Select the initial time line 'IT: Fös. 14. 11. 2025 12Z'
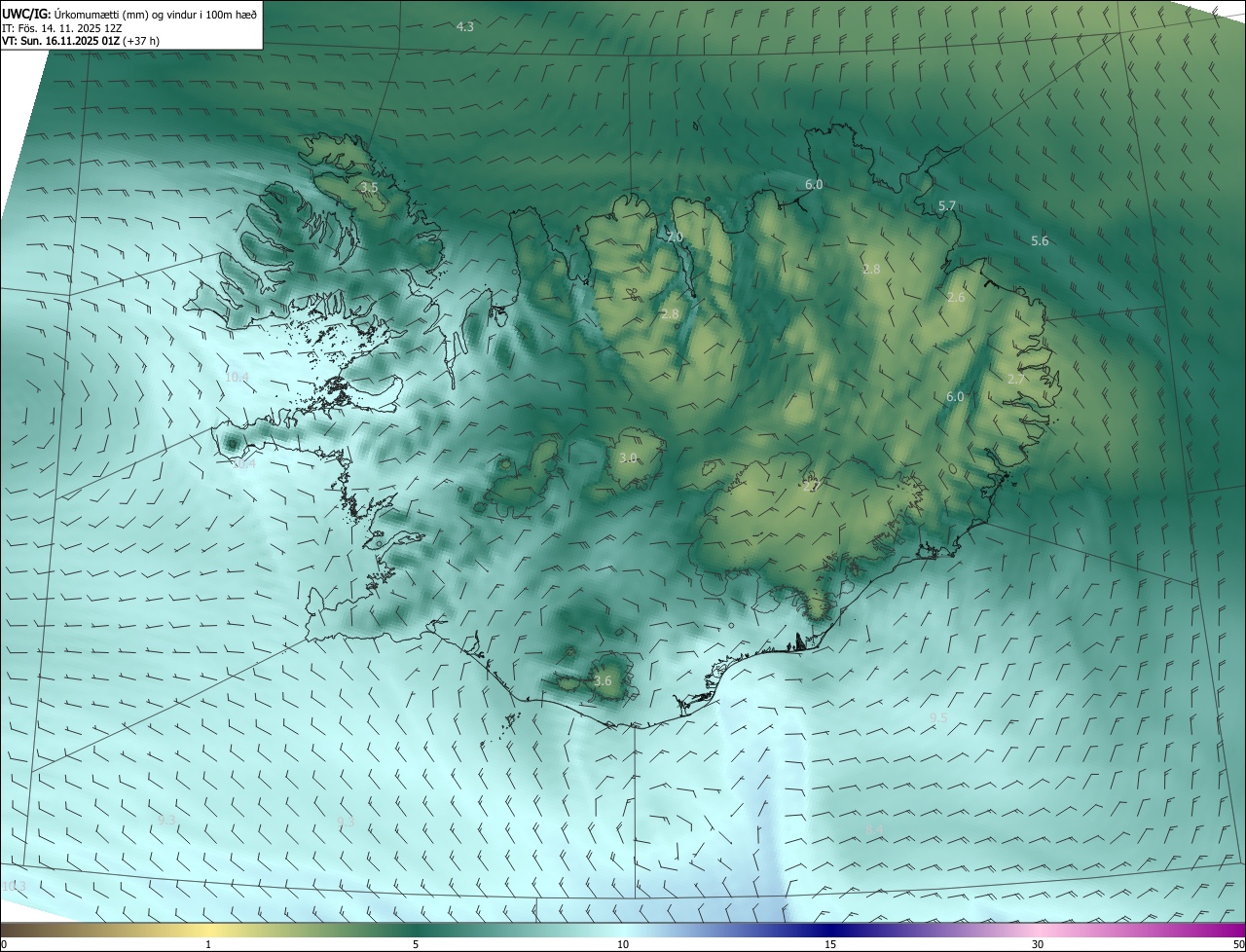The width and height of the screenshot is (1246, 952). coord(61,27)
